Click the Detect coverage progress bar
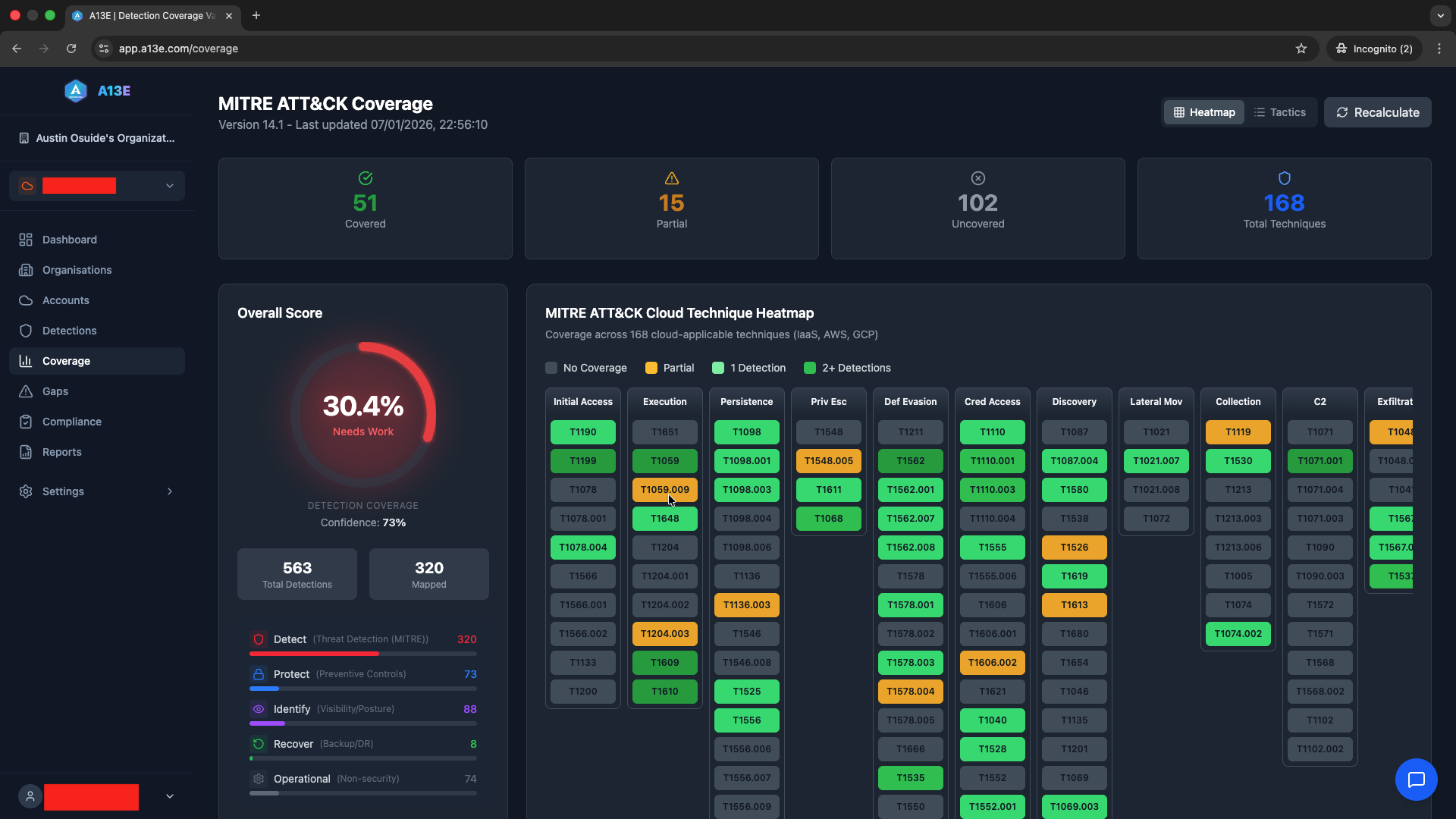 click(362, 654)
